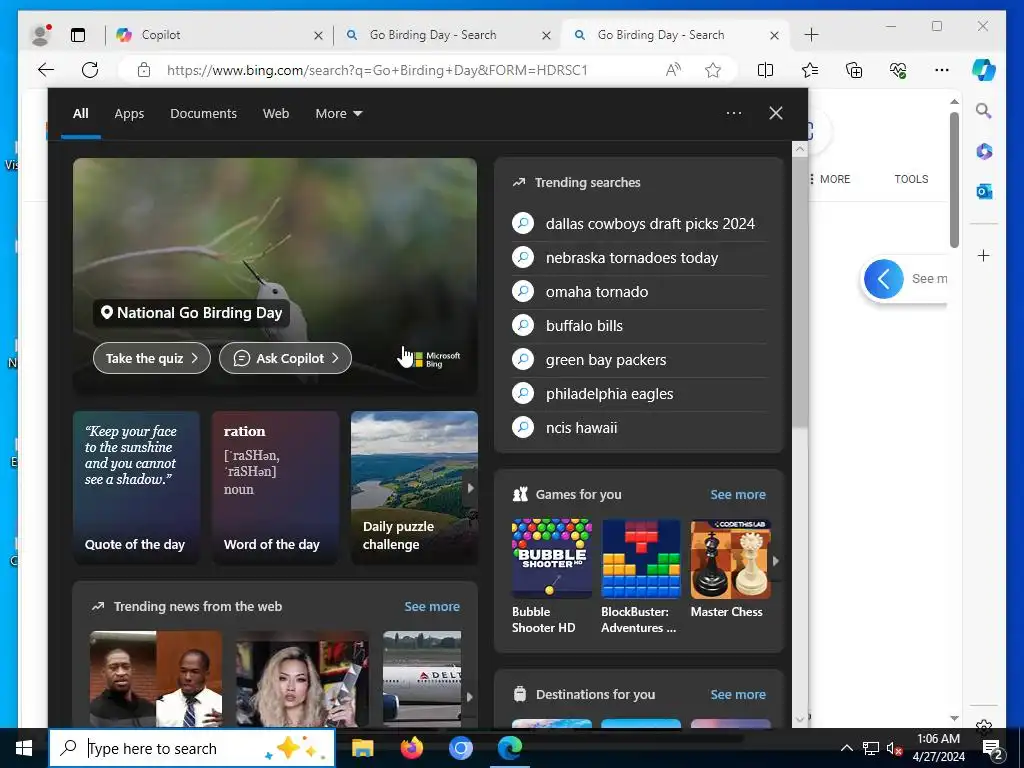Open the green bay packers trending search
Image resolution: width=1024 pixels, height=768 pixels.
639,360
